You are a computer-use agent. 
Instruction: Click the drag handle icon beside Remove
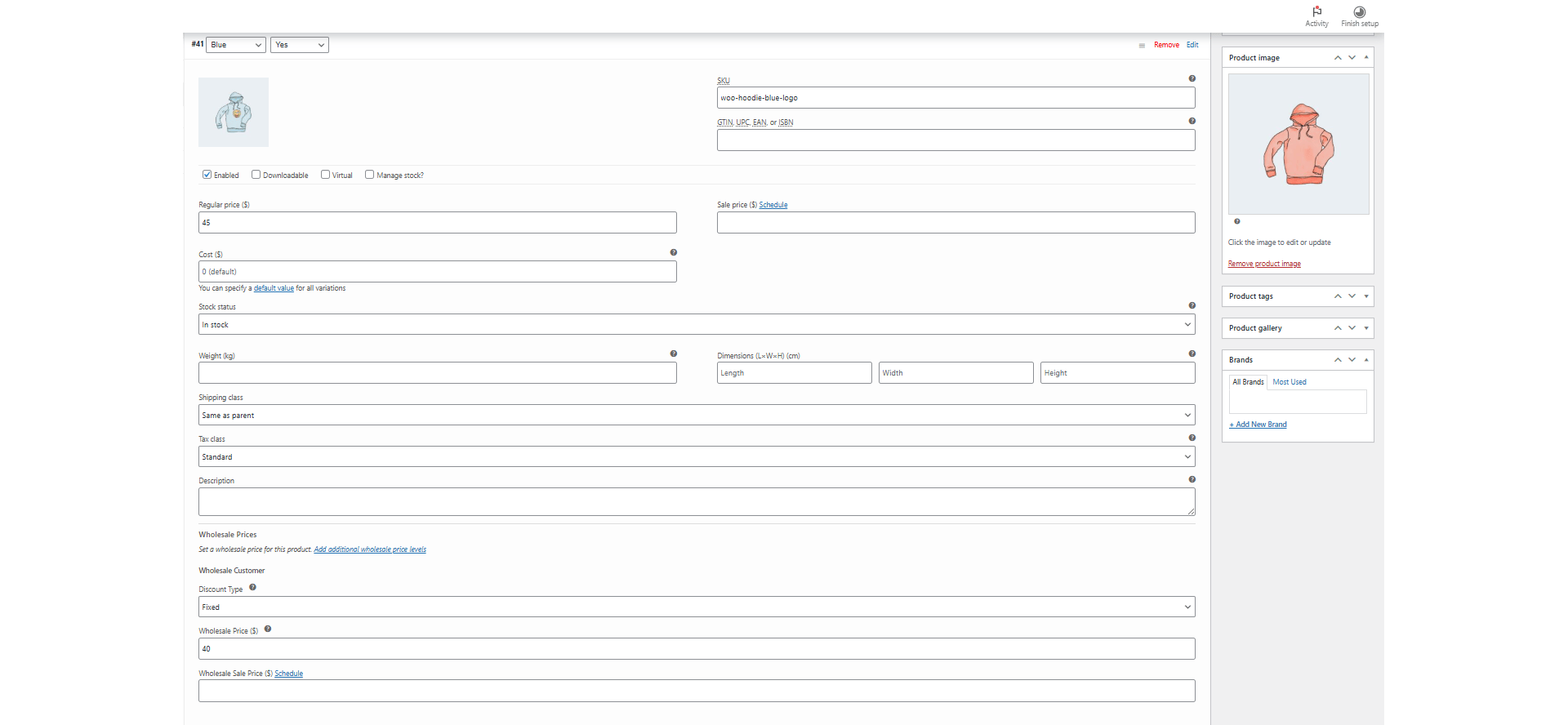tap(1142, 46)
